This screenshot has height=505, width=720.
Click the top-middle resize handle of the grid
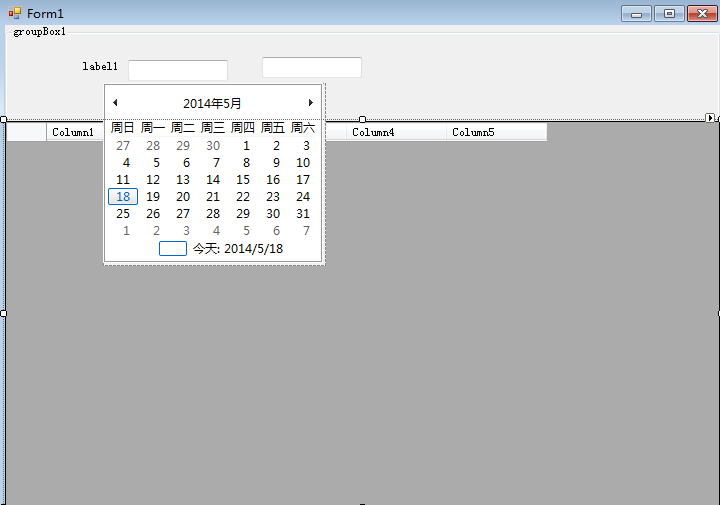pyautogui.click(x=362, y=119)
